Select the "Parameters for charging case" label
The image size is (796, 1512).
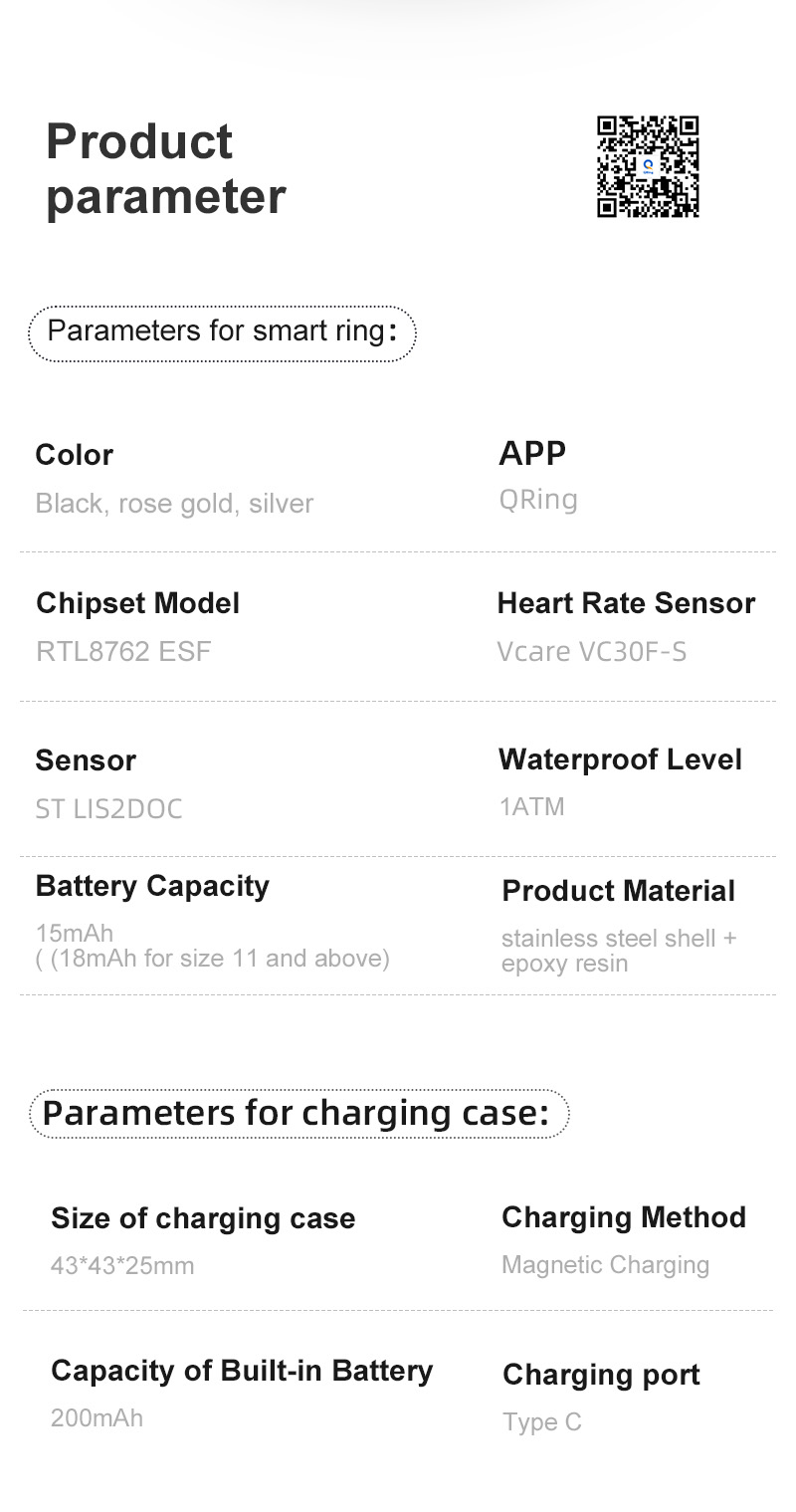click(297, 1113)
